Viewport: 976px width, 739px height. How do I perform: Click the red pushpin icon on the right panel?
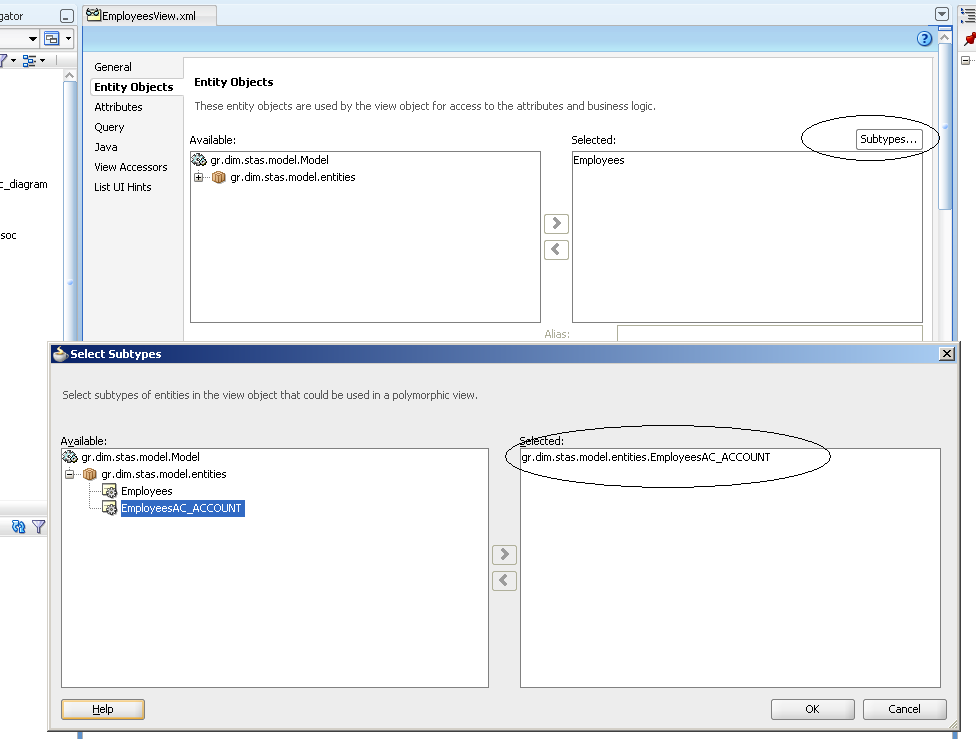(969, 39)
